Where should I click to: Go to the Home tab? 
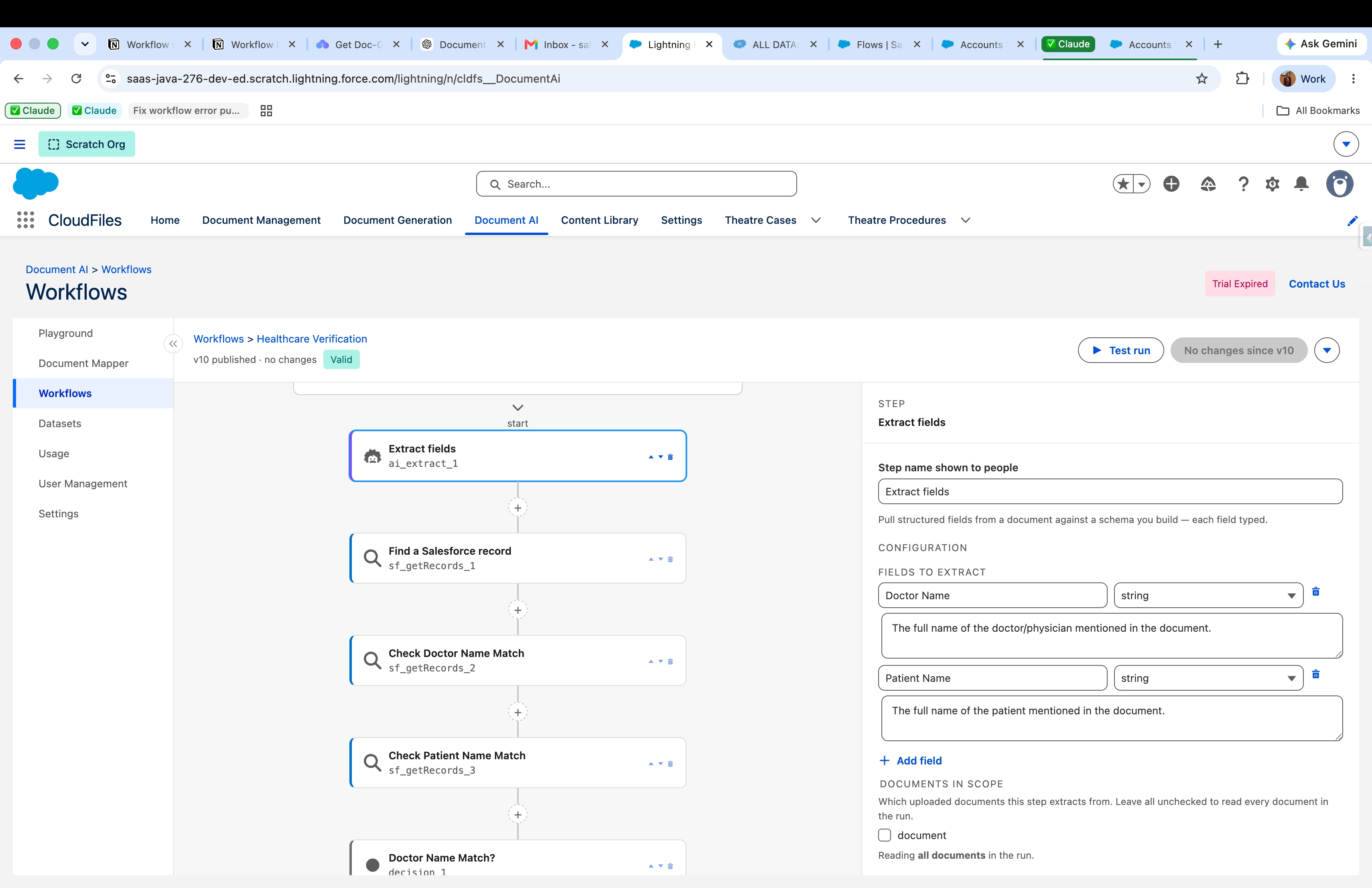pos(165,220)
